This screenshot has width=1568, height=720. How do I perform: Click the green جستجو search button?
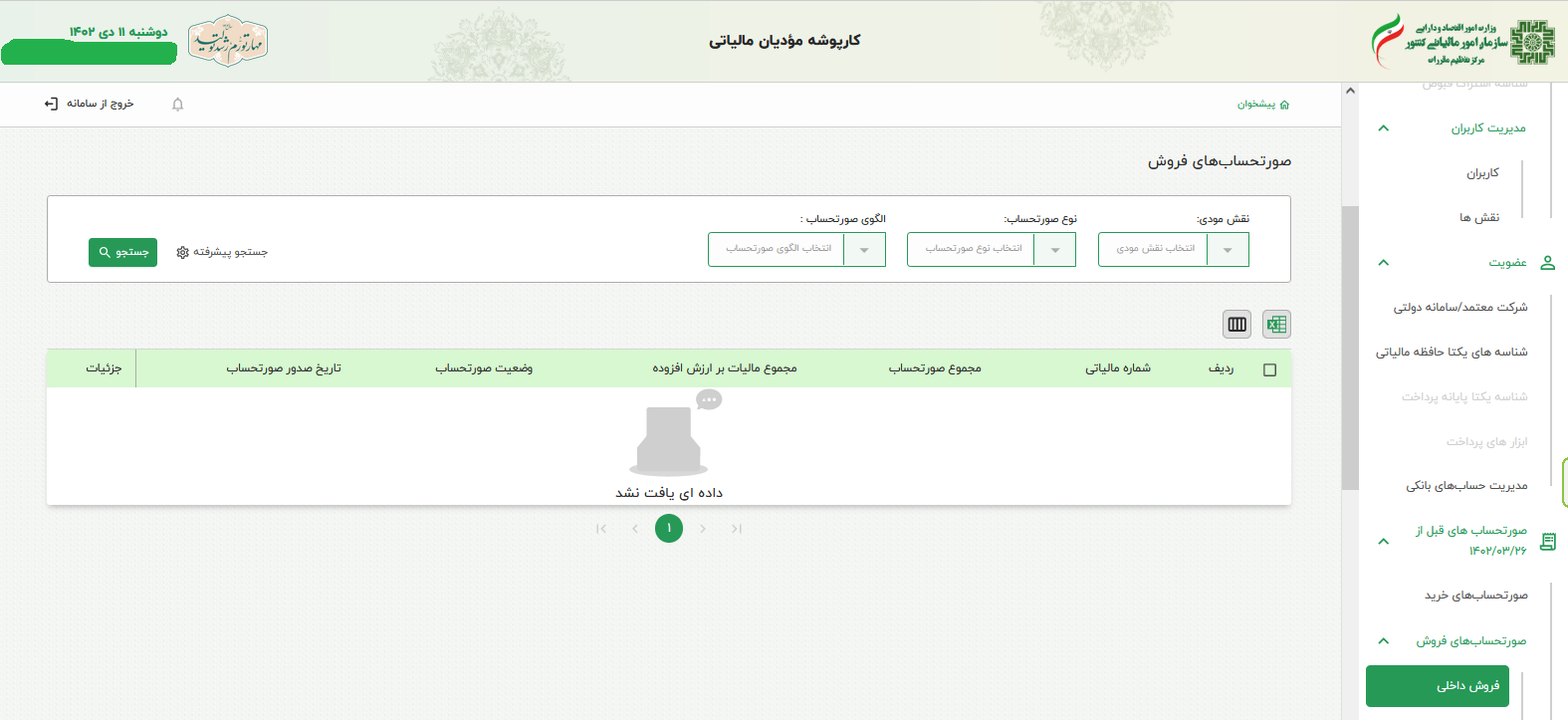122,253
